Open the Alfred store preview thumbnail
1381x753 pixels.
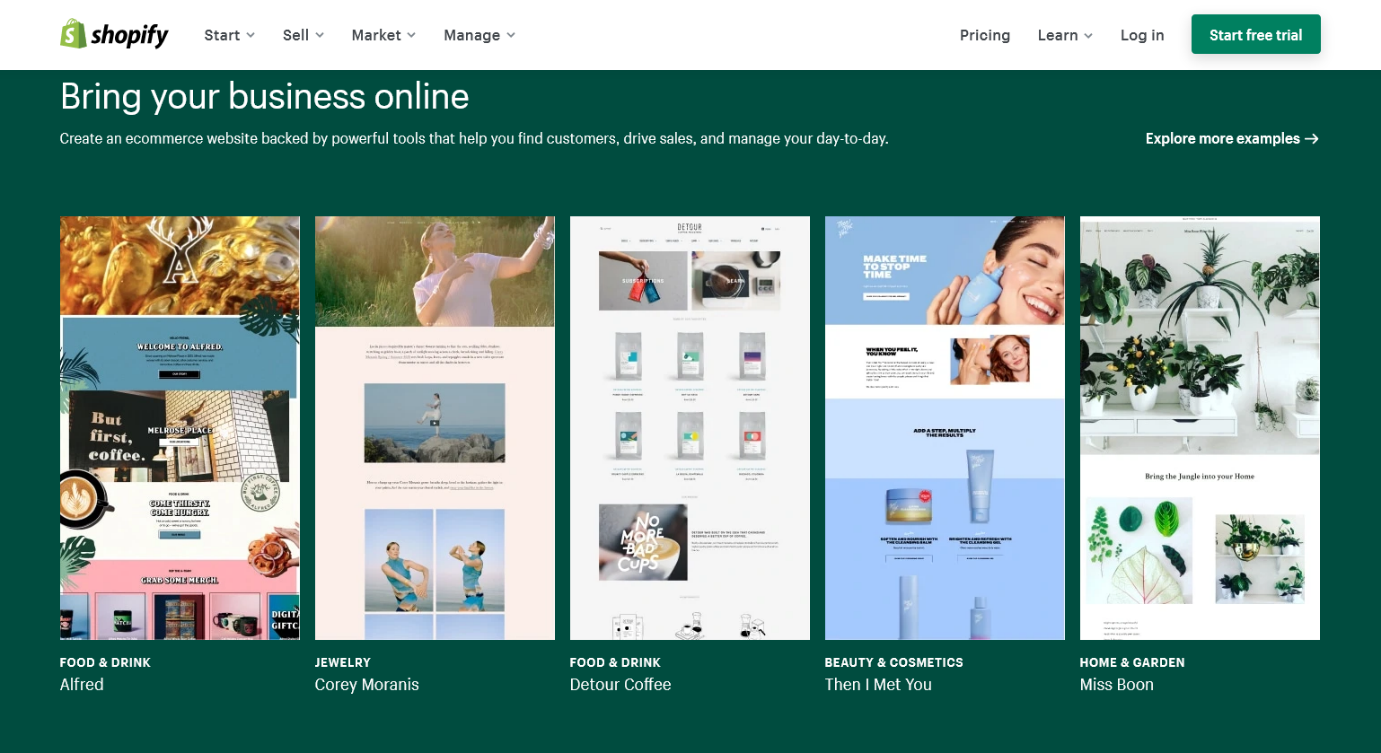180,428
